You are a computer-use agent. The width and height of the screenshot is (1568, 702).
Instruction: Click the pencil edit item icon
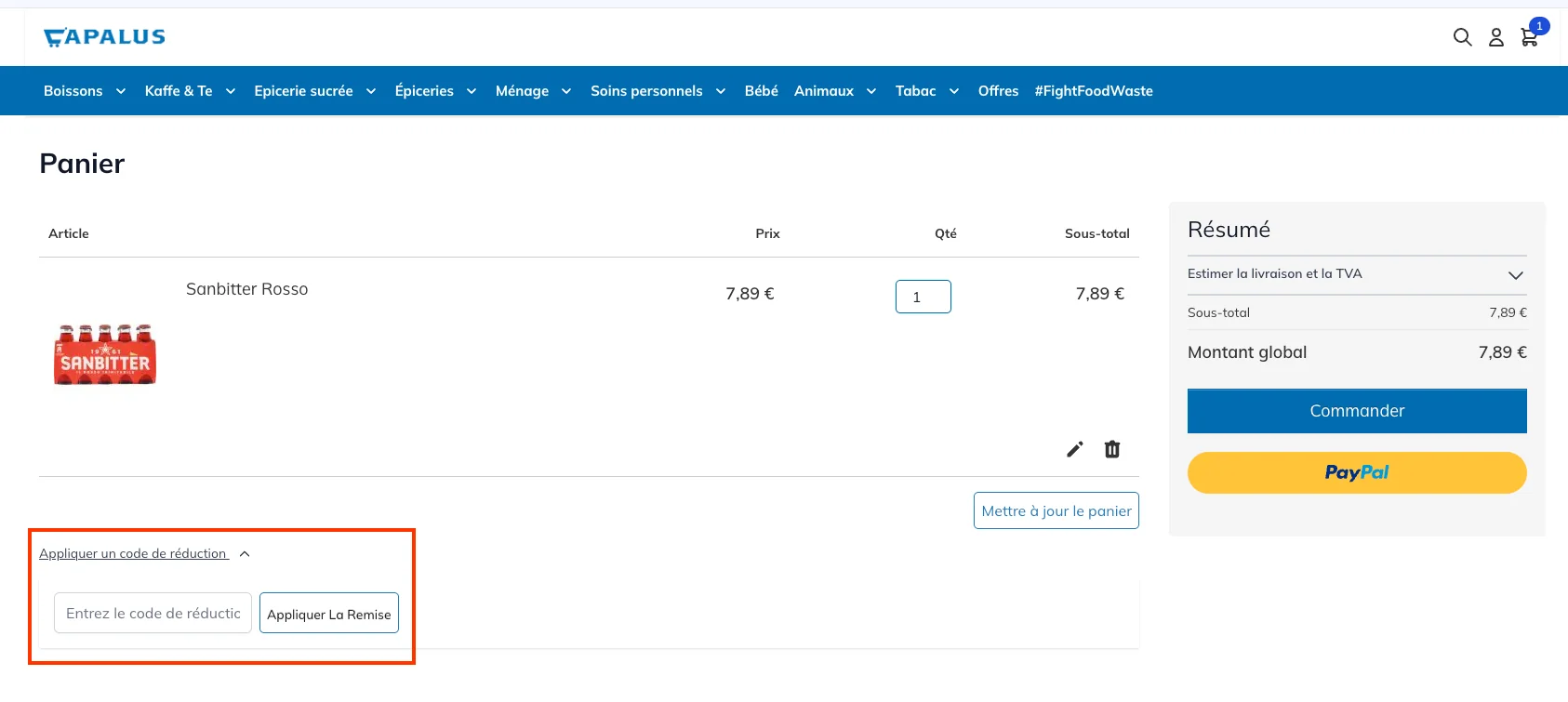[x=1075, y=450]
